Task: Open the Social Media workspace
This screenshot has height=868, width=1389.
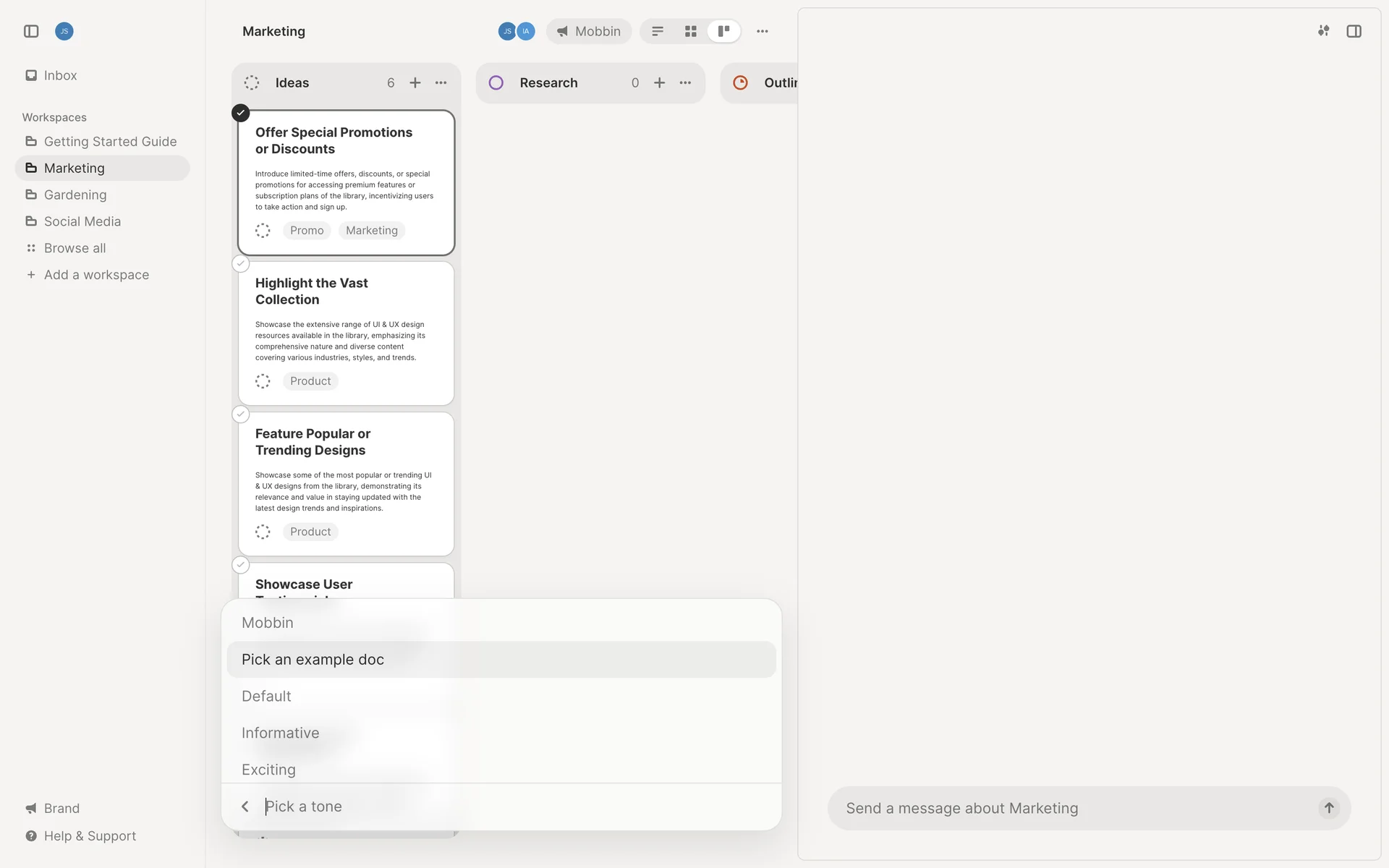Action: coord(82,221)
